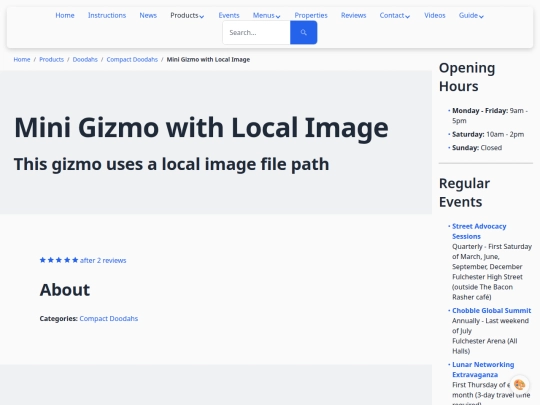The width and height of the screenshot is (540, 405).
Task: Open the Videos nav link
Action: [x=435, y=15]
